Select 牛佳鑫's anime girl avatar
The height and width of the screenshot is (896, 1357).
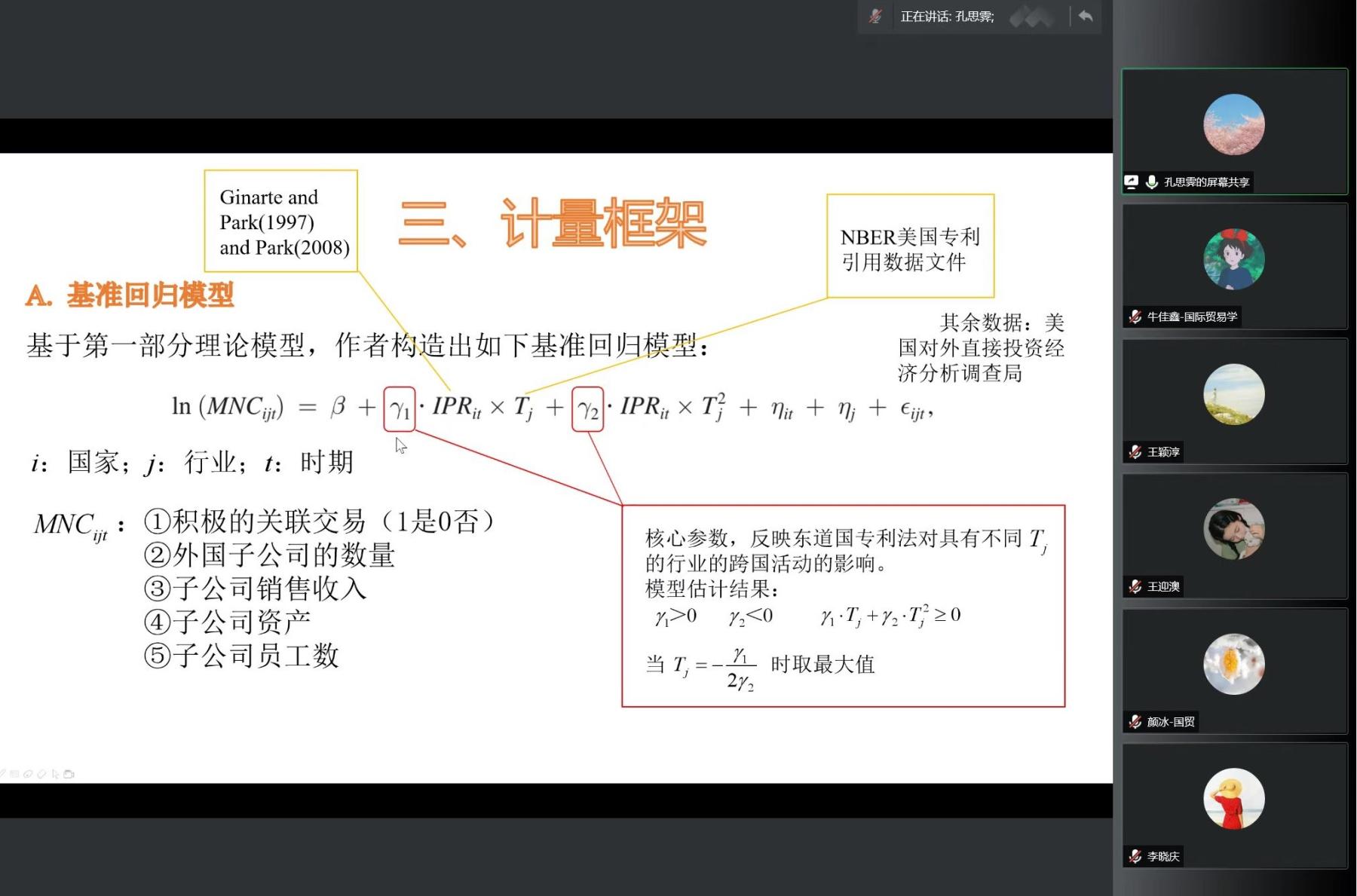[1233, 259]
